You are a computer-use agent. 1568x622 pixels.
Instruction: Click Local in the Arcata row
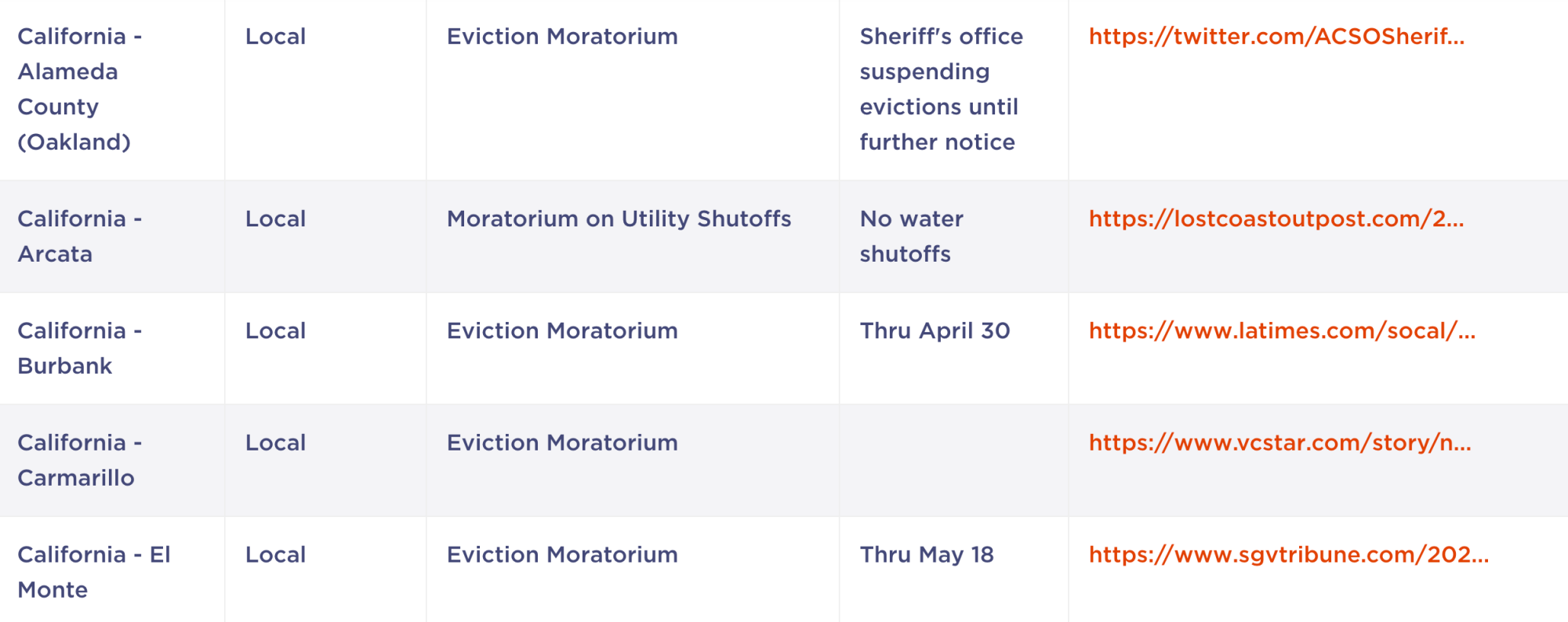[275, 219]
